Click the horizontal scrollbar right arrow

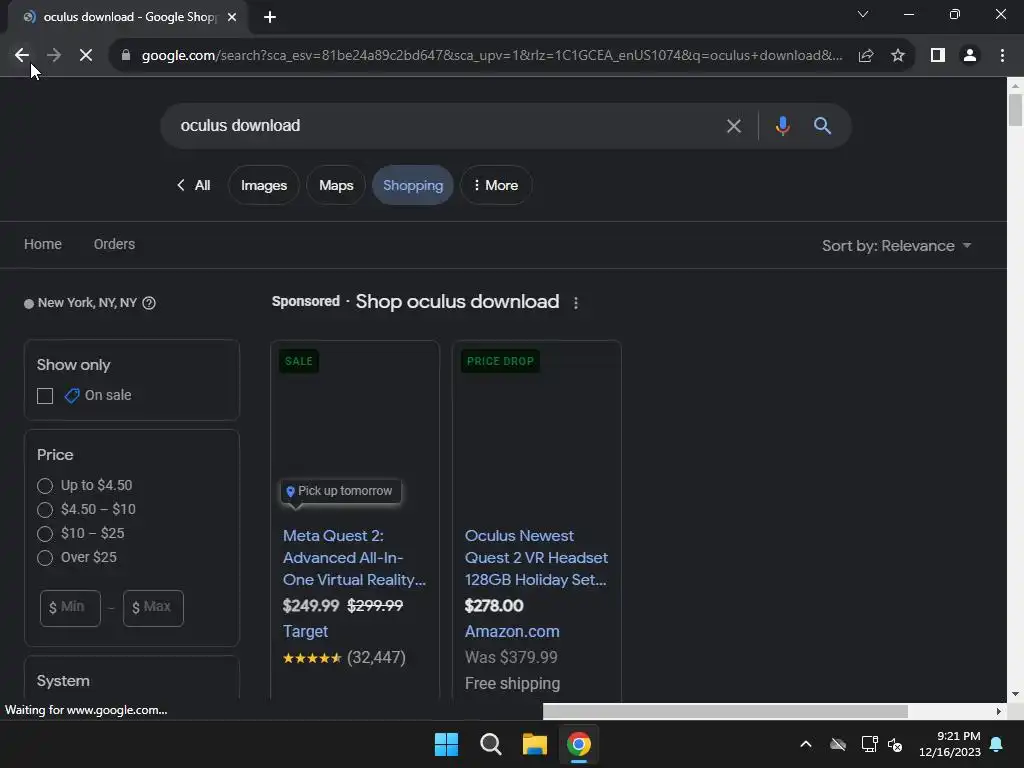[x=999, y=711]
